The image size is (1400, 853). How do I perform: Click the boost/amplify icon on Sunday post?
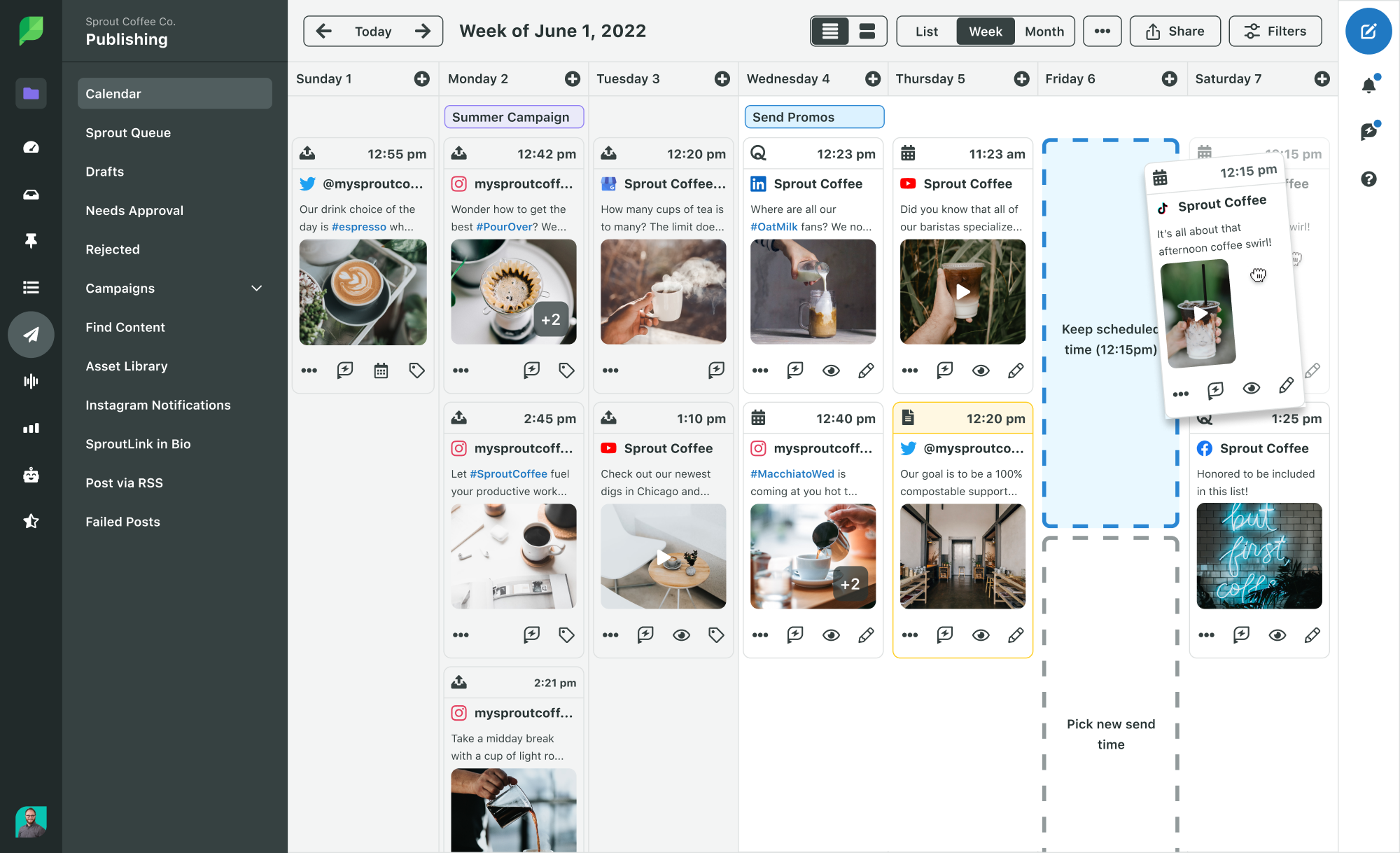tap(345, 369)
